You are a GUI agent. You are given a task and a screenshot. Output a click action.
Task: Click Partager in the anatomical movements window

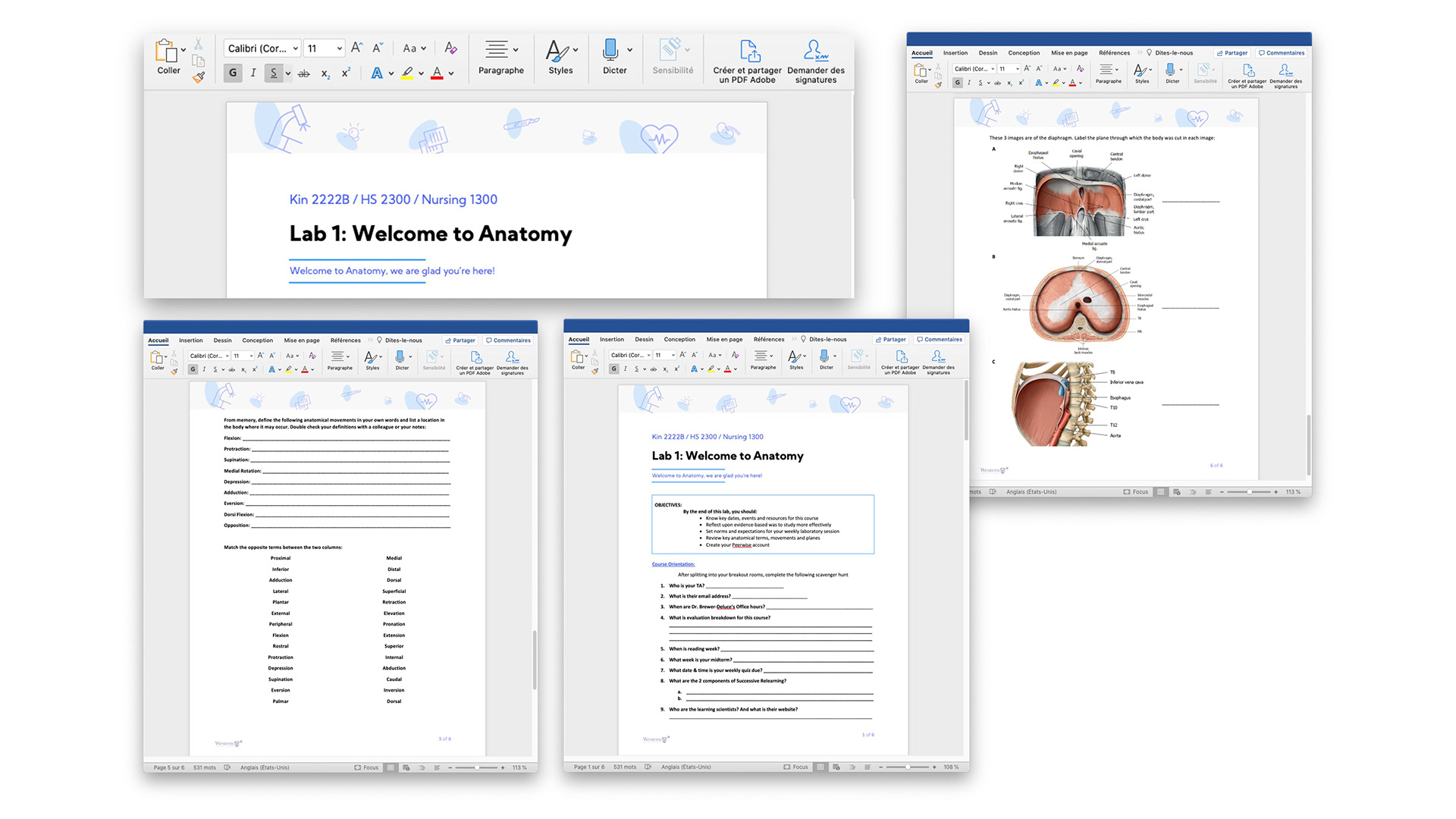(460, 340)
